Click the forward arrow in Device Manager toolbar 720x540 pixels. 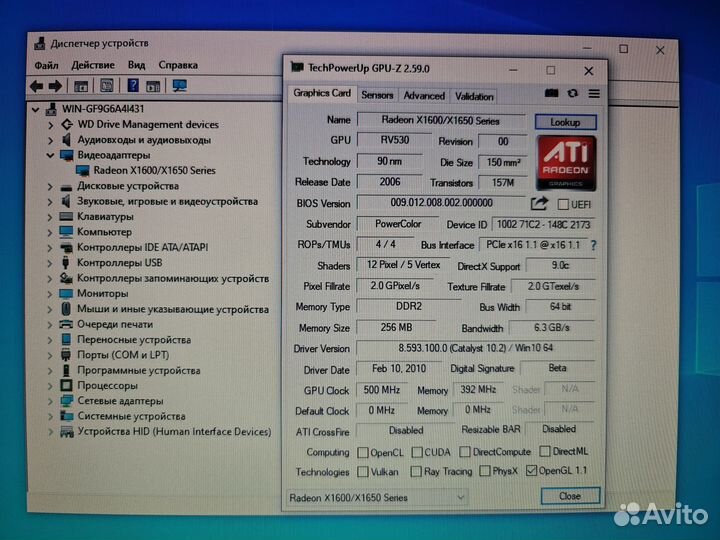coord(55,86)
